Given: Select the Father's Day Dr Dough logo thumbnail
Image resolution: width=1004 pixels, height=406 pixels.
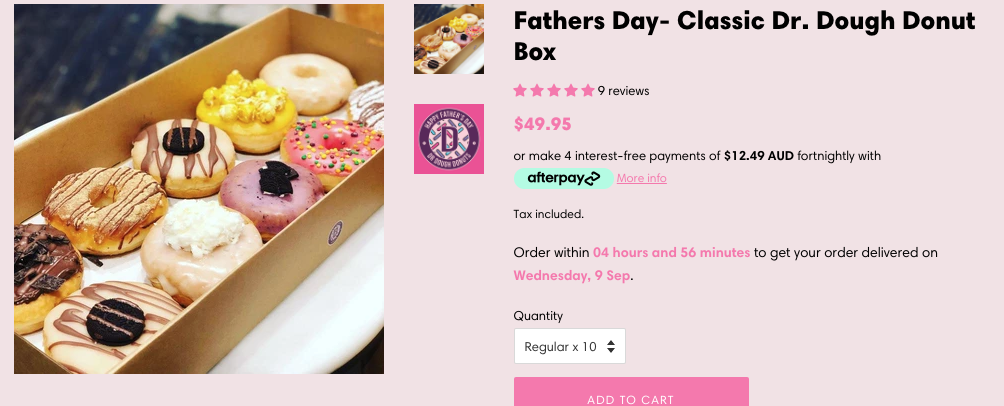Looking at the screenshot, I should (x=449, y=139).
